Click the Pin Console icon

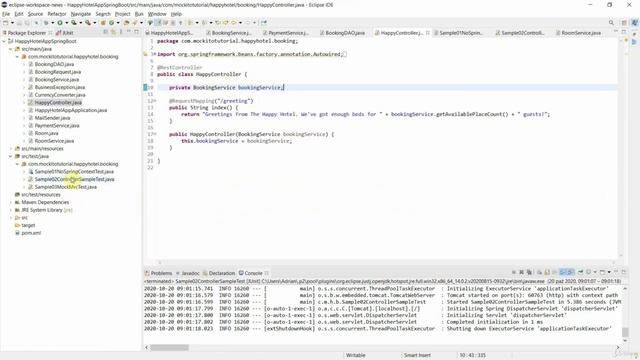580,272
